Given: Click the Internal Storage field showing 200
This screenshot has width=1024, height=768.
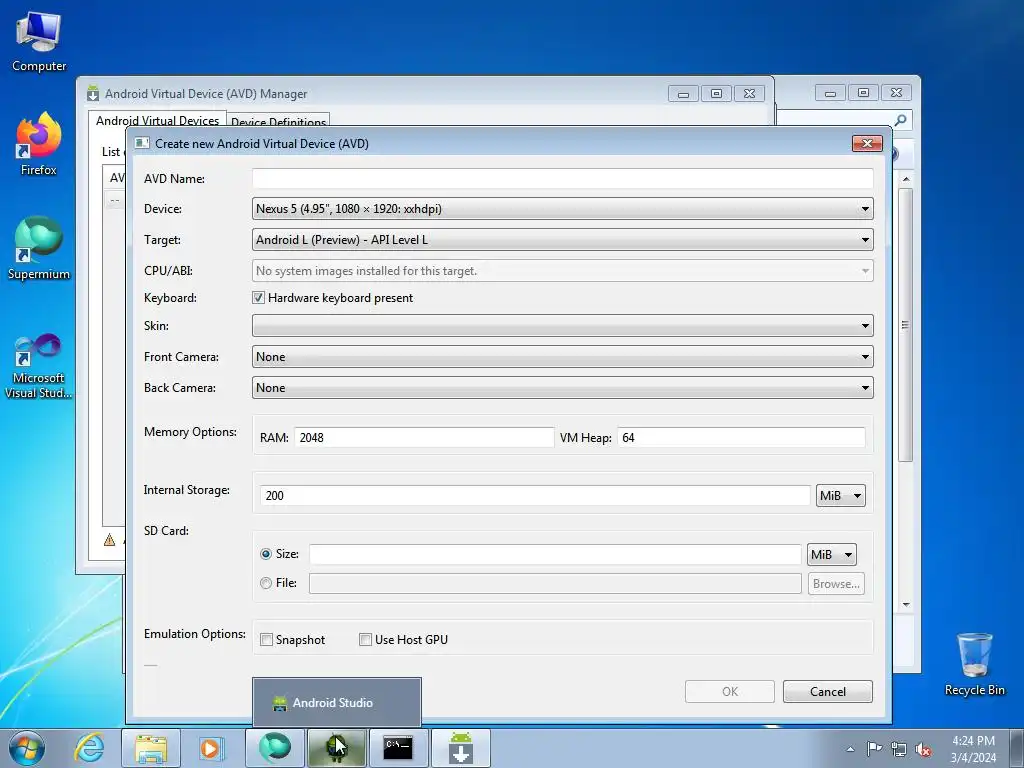Looking at the screenshot, I should [x=535, y=496].
